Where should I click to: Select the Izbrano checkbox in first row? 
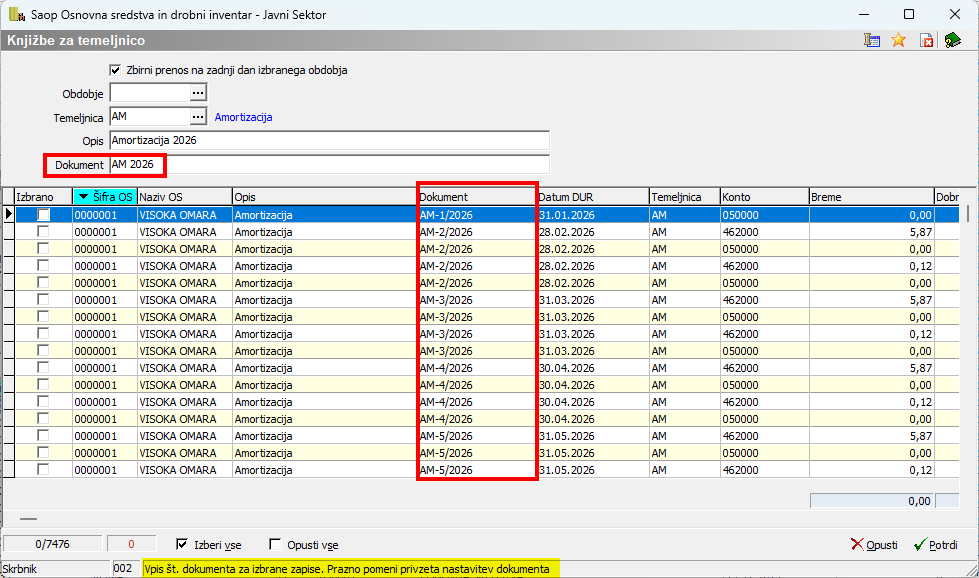[x=44, y=215]
